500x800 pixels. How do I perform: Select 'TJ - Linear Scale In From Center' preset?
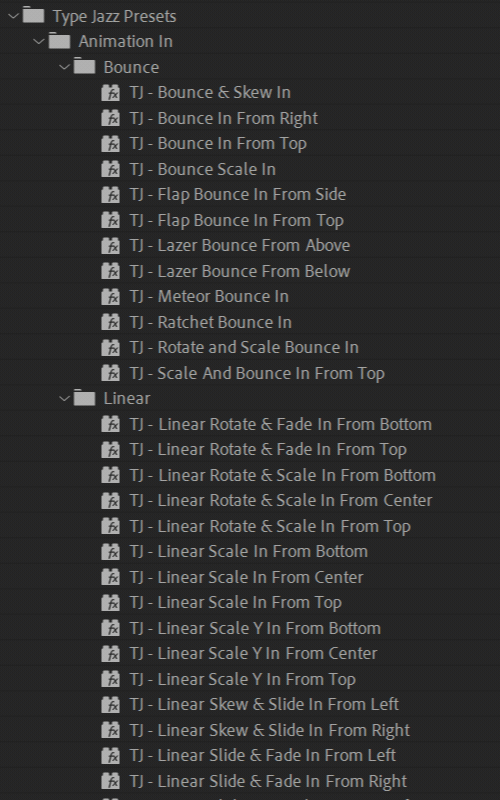point(246,577)
